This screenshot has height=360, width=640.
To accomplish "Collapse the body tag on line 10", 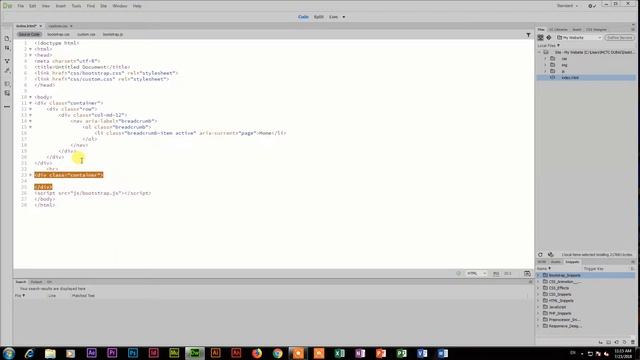I will pyautogui.click(x=31, y=97).
